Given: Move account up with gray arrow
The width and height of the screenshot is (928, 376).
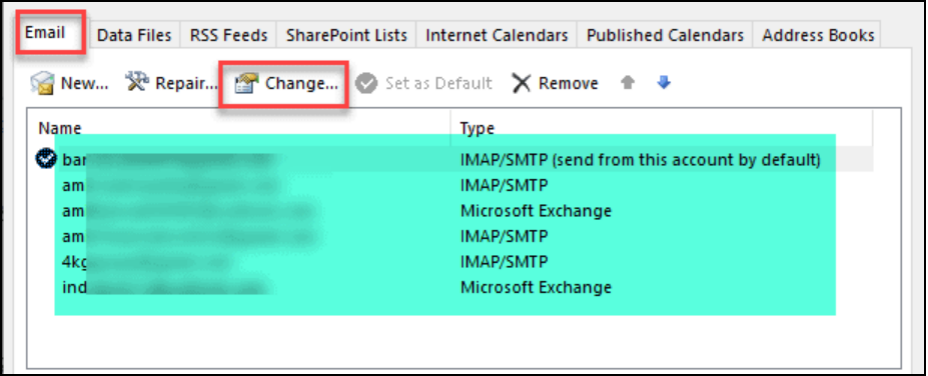Looking at the screenshot, I should click(627, 83).
